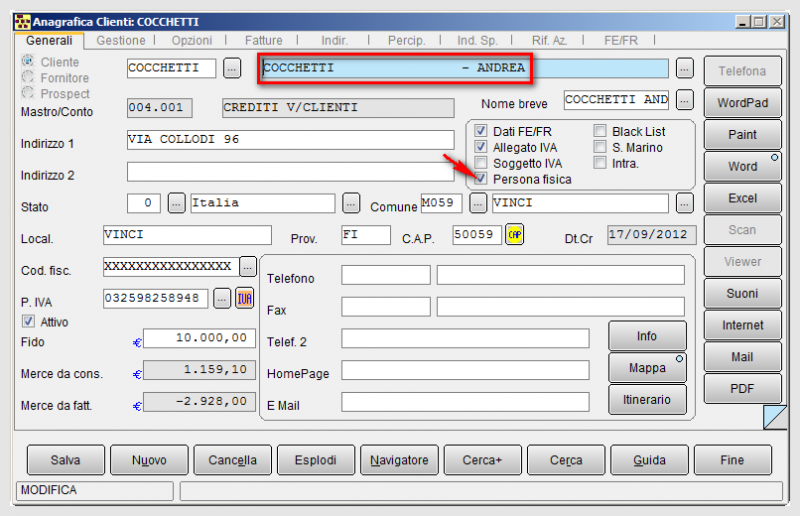Open the Indir. tab
Viewport: 800px width, 516px height.
(x=334, y=40)
